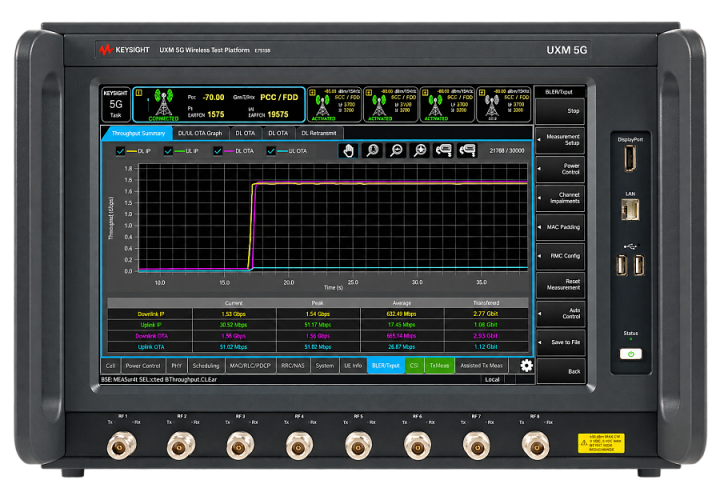Viewport: 720px width, 480px height.
Task: Click the 2.77 Gbit transferred value
Action: point(485,314)
